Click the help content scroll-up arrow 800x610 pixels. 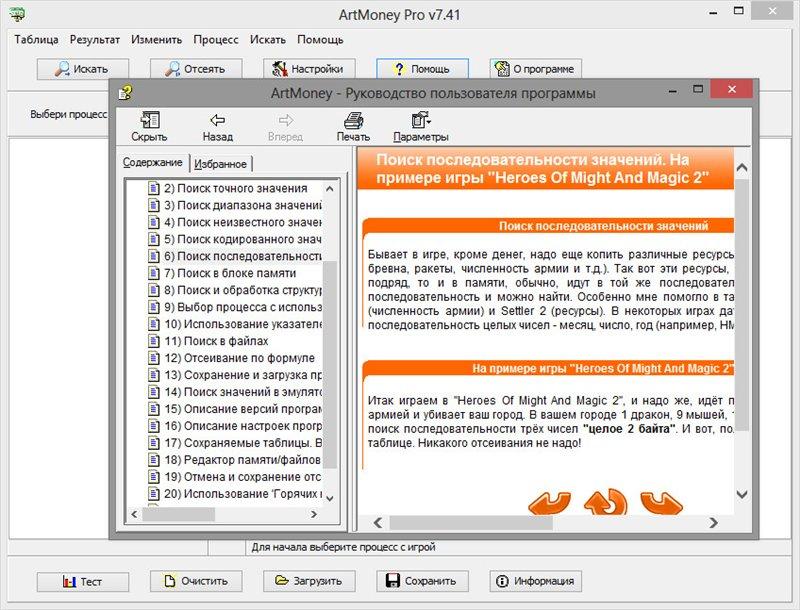tap(742, 167)
